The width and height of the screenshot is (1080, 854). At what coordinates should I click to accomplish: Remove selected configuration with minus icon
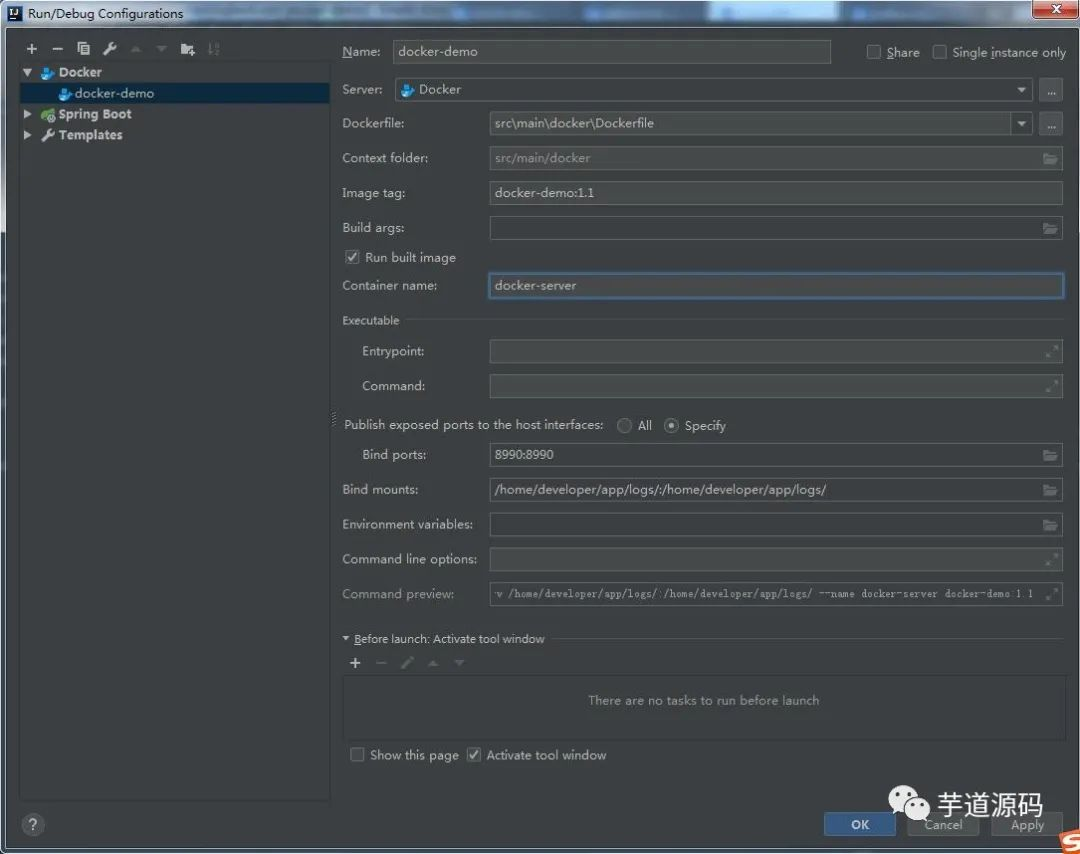pyautogui.click(x=58, y=49)
